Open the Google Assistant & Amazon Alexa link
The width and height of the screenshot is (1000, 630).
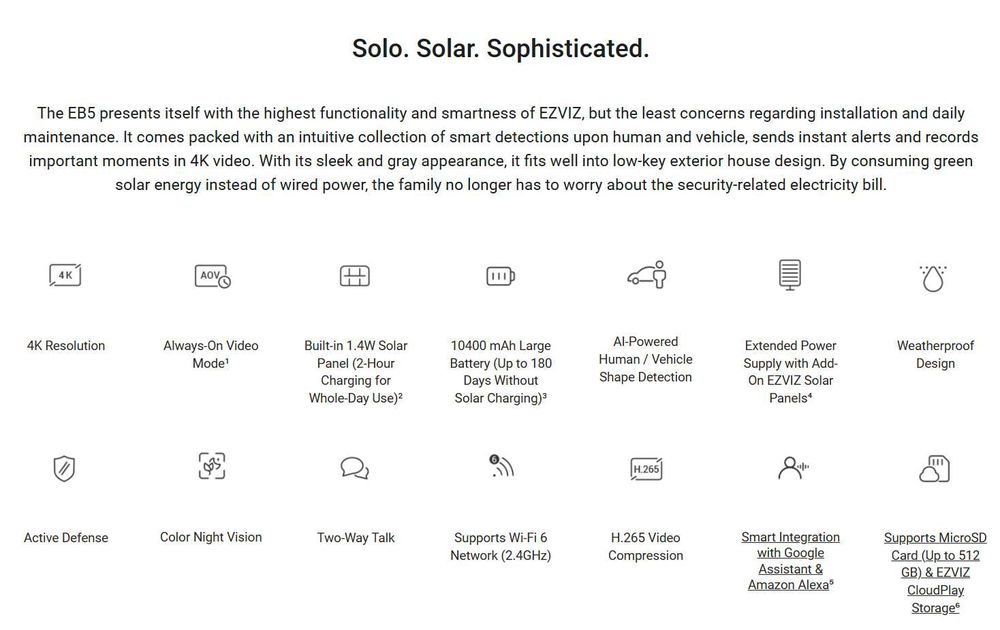tap(790, 561)
